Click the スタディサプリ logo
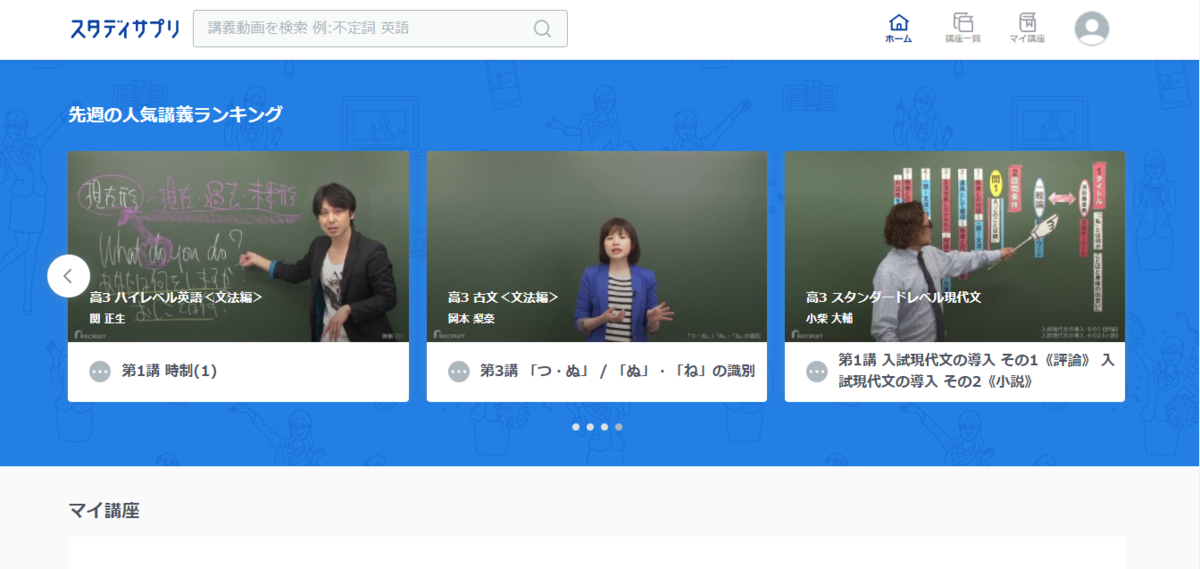 coord(125,28)
